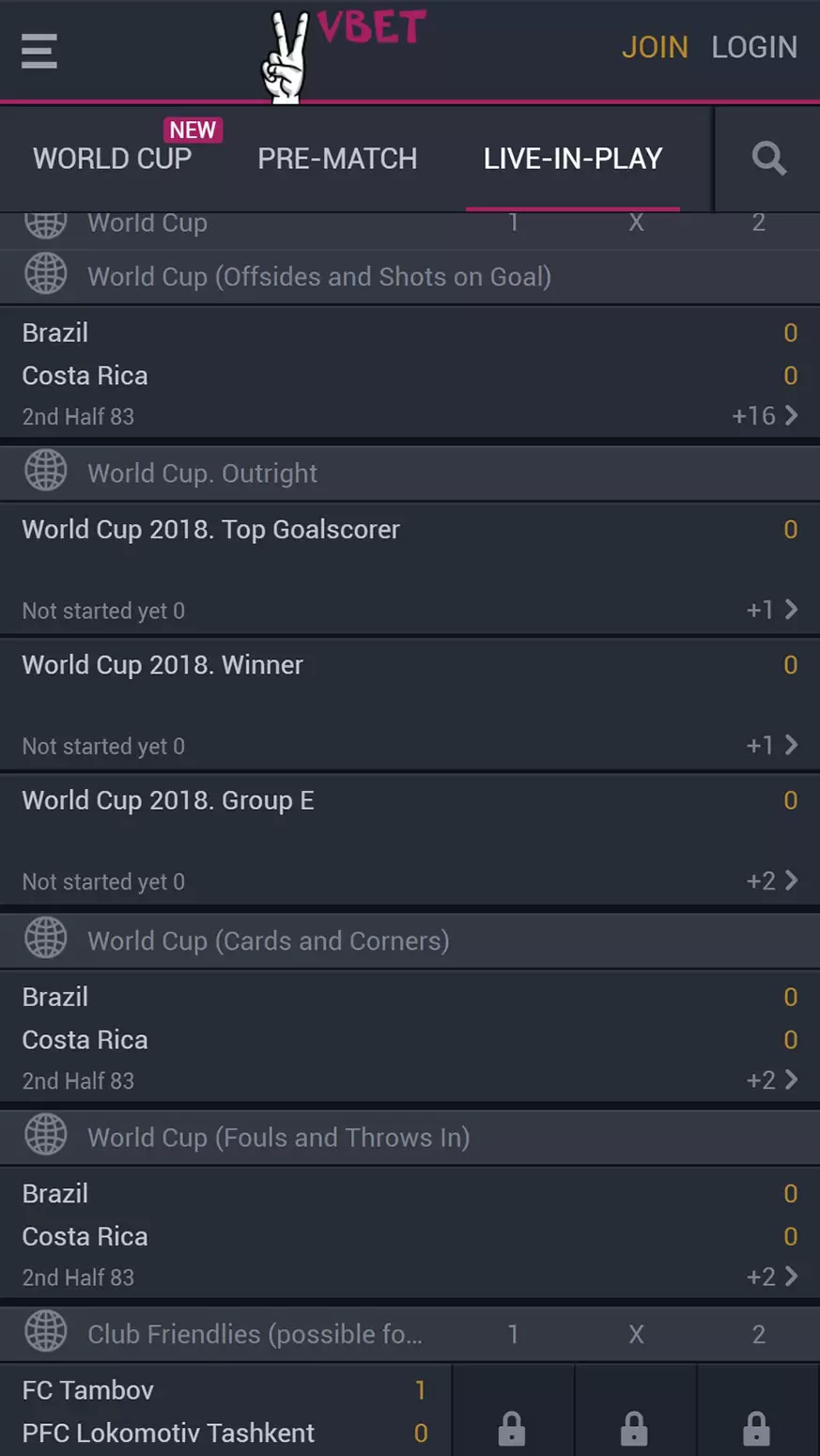Tap globe icon beside World Cup. Outright
Image resolution: width=820 pixels, height=1456 pixels.
(x=45, y=472)
